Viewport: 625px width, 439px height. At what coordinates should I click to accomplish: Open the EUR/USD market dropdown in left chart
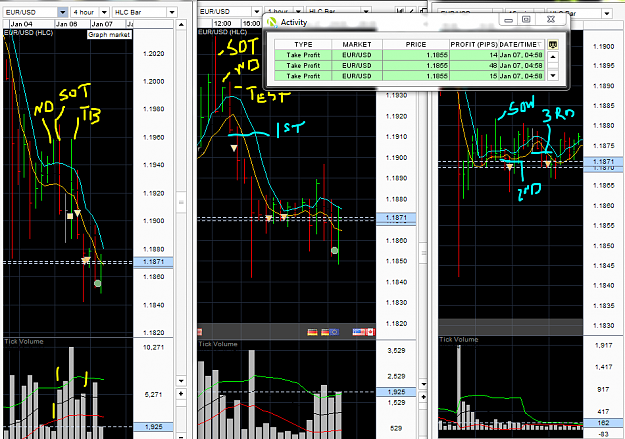(x=63, y=12)
